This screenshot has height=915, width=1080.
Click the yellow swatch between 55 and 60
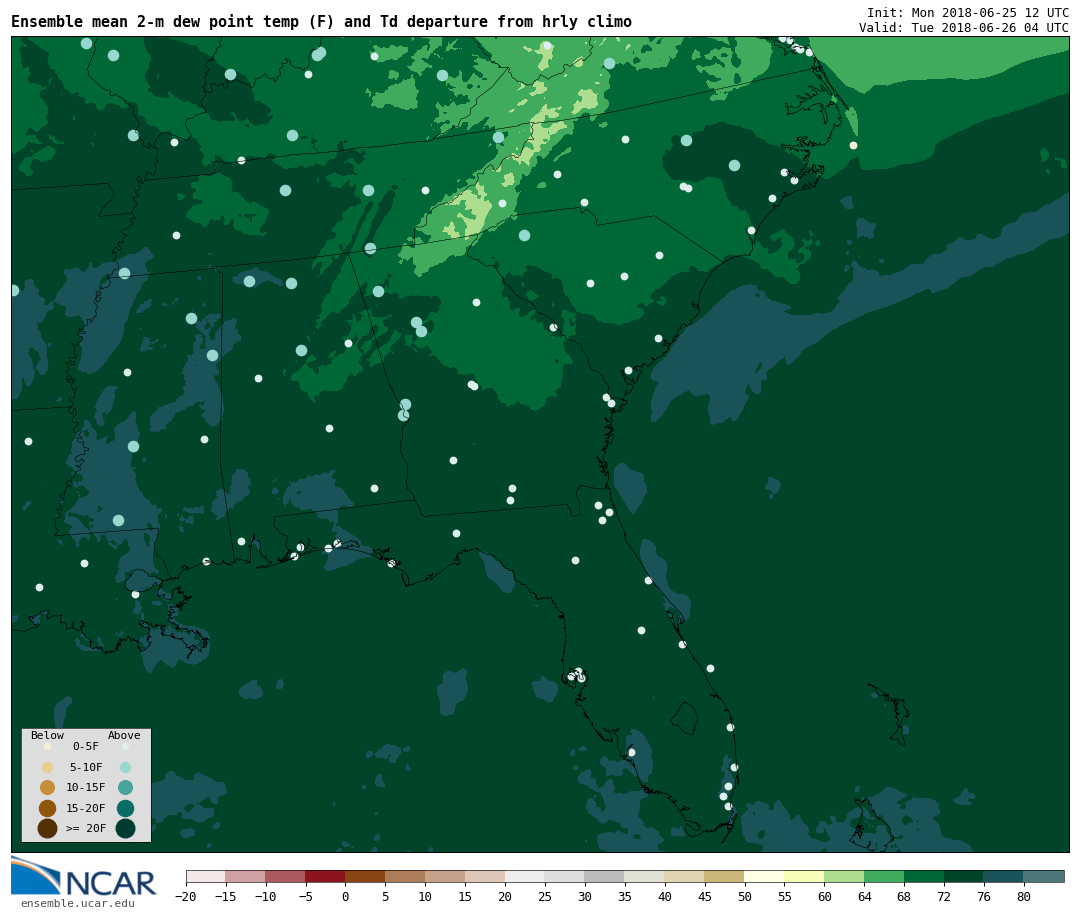tap(805, 877)
